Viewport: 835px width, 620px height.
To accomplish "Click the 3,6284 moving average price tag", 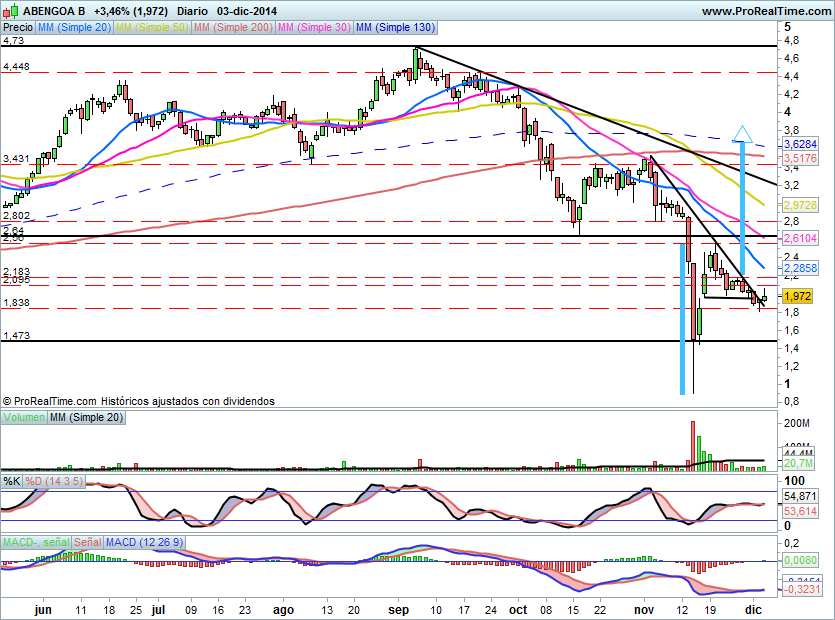I will coord(799,144).
